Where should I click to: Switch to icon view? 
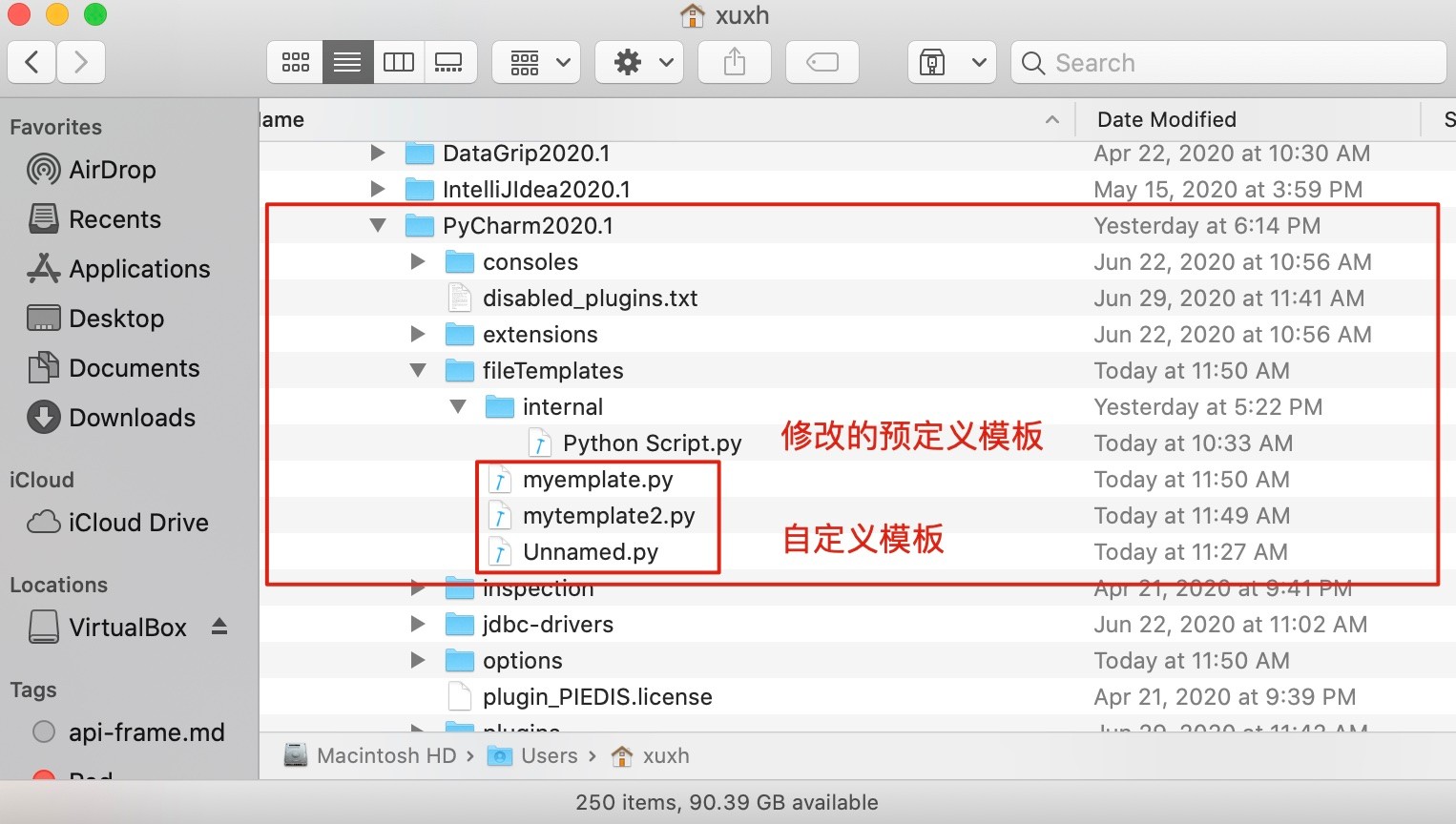pyautogui.click(x=296, y=63)
